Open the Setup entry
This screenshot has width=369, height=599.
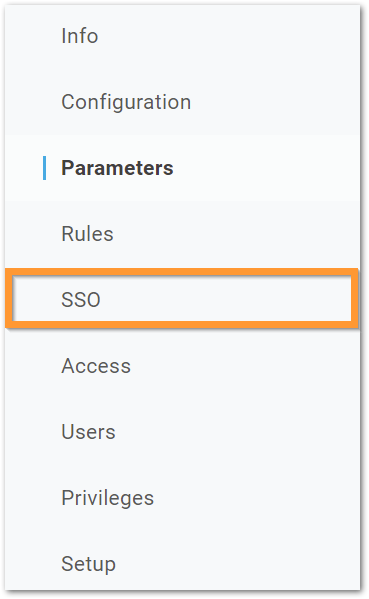pyautogui.click(x=88, y=564)
